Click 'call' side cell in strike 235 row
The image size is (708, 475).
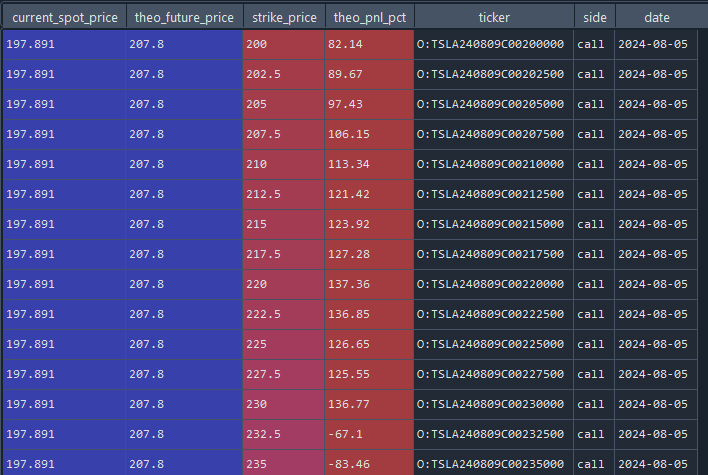point(594,463)
